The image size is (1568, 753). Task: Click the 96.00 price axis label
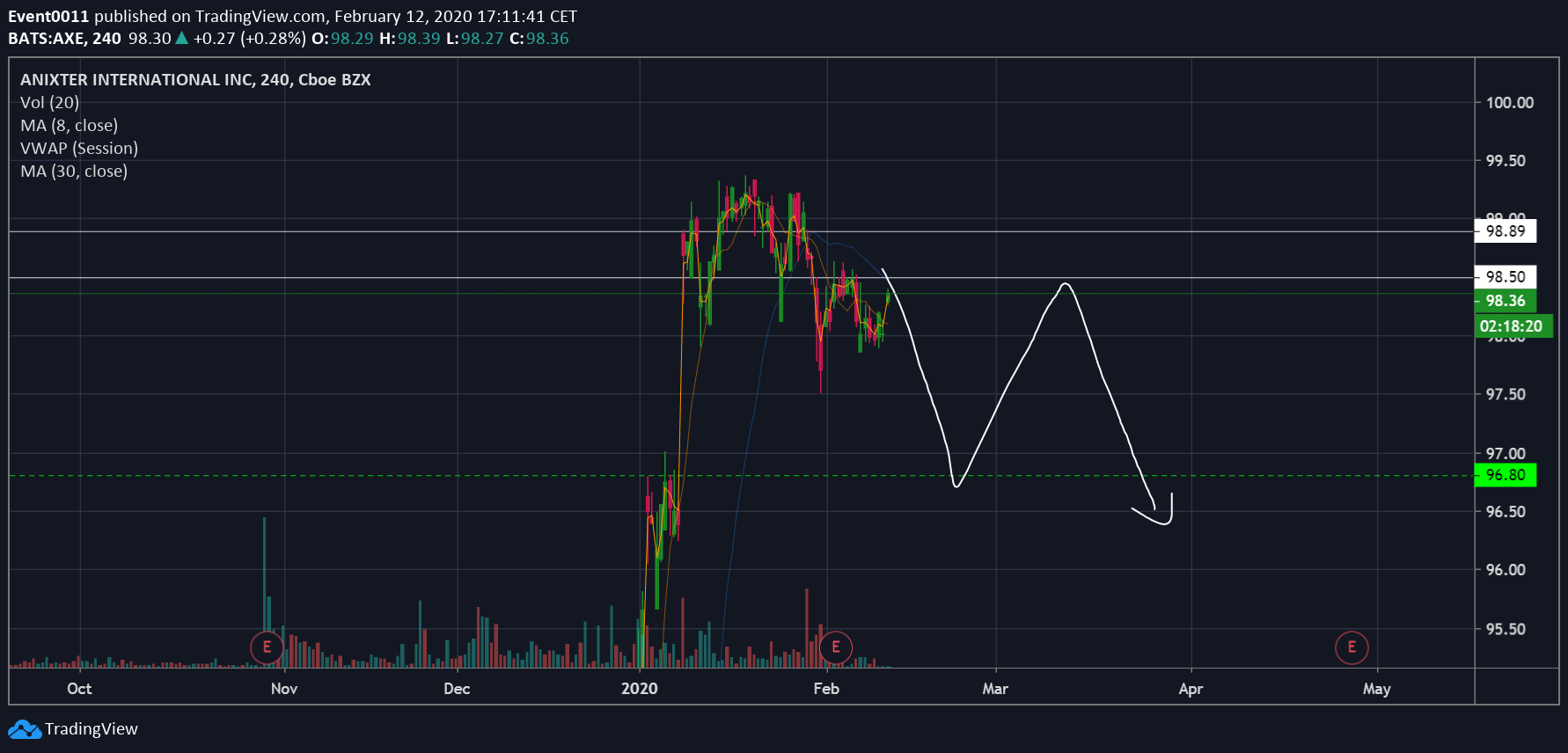[x=1506, y=570]
